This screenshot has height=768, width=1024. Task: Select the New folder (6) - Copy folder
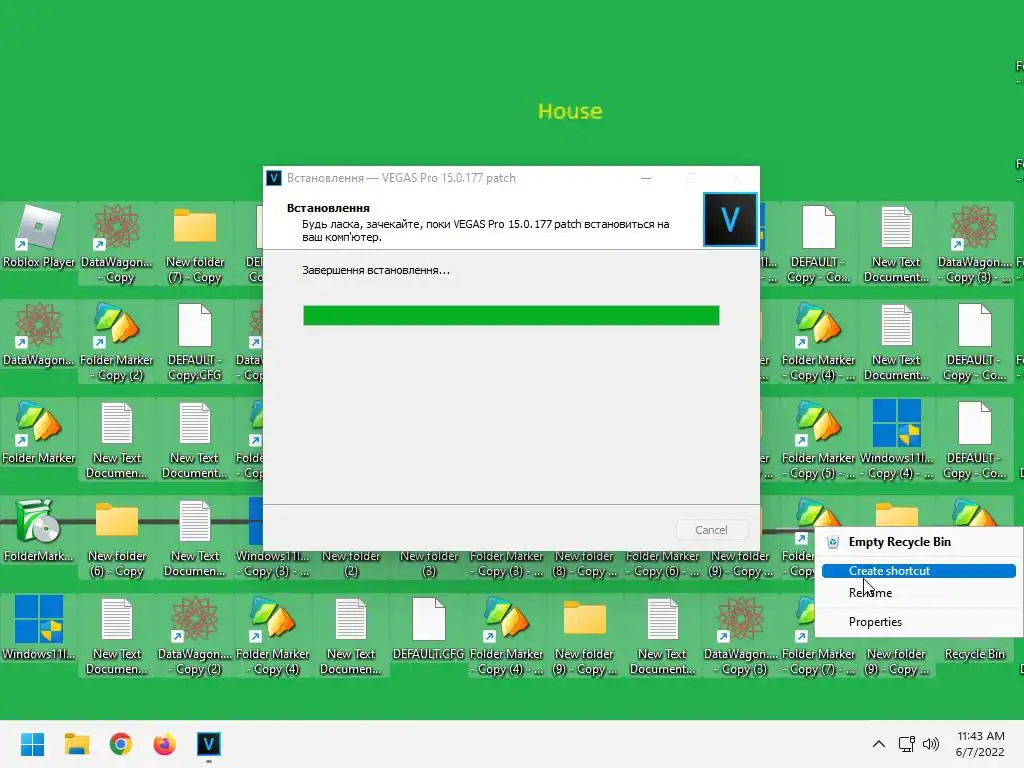[117, 538]
